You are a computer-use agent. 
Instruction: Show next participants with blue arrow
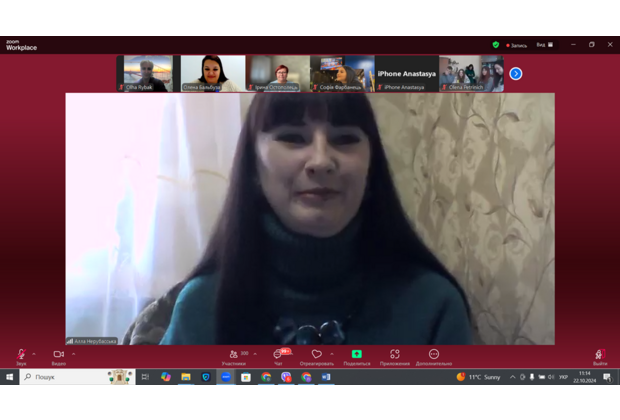516,74
